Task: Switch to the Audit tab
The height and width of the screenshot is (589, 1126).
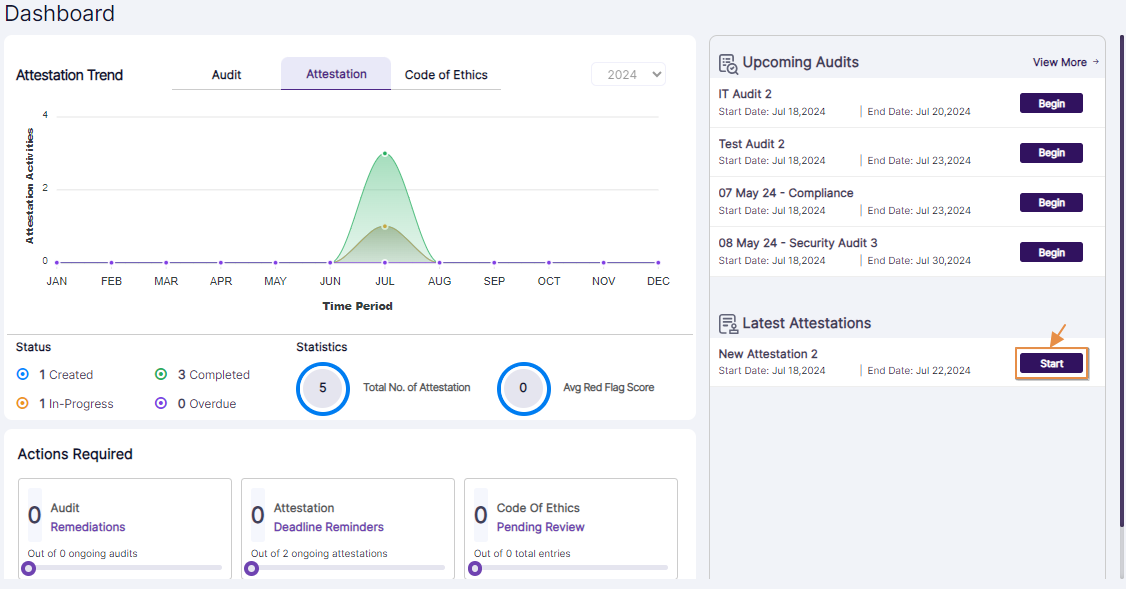Action: (226, 74)
